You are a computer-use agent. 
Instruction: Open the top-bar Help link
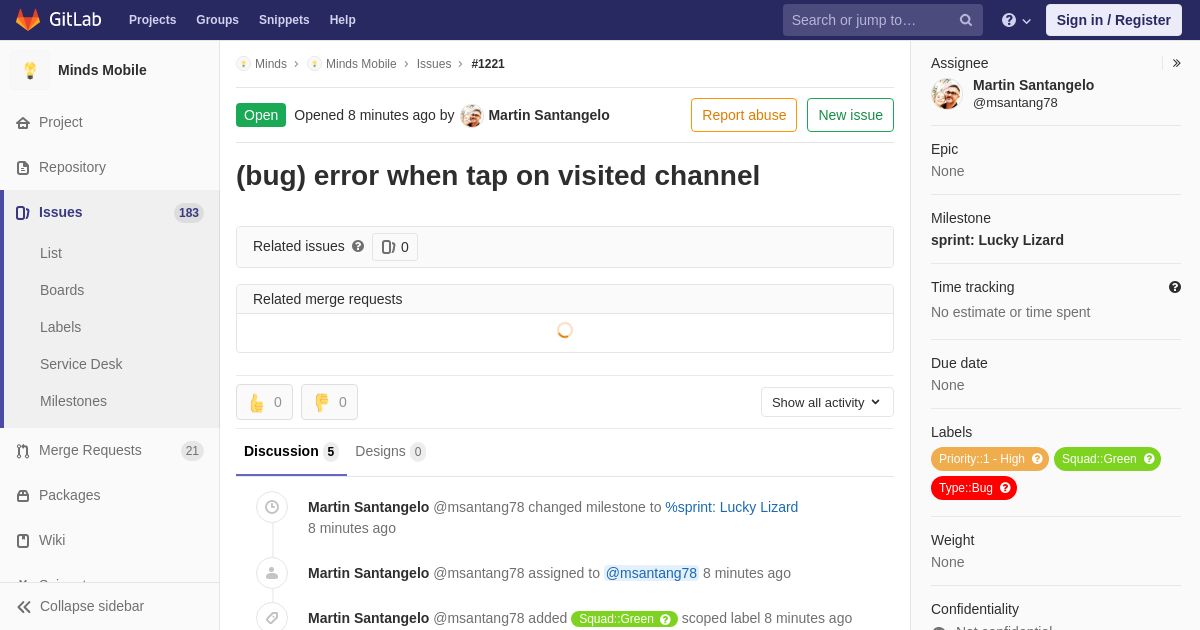[x=343, y=20]
